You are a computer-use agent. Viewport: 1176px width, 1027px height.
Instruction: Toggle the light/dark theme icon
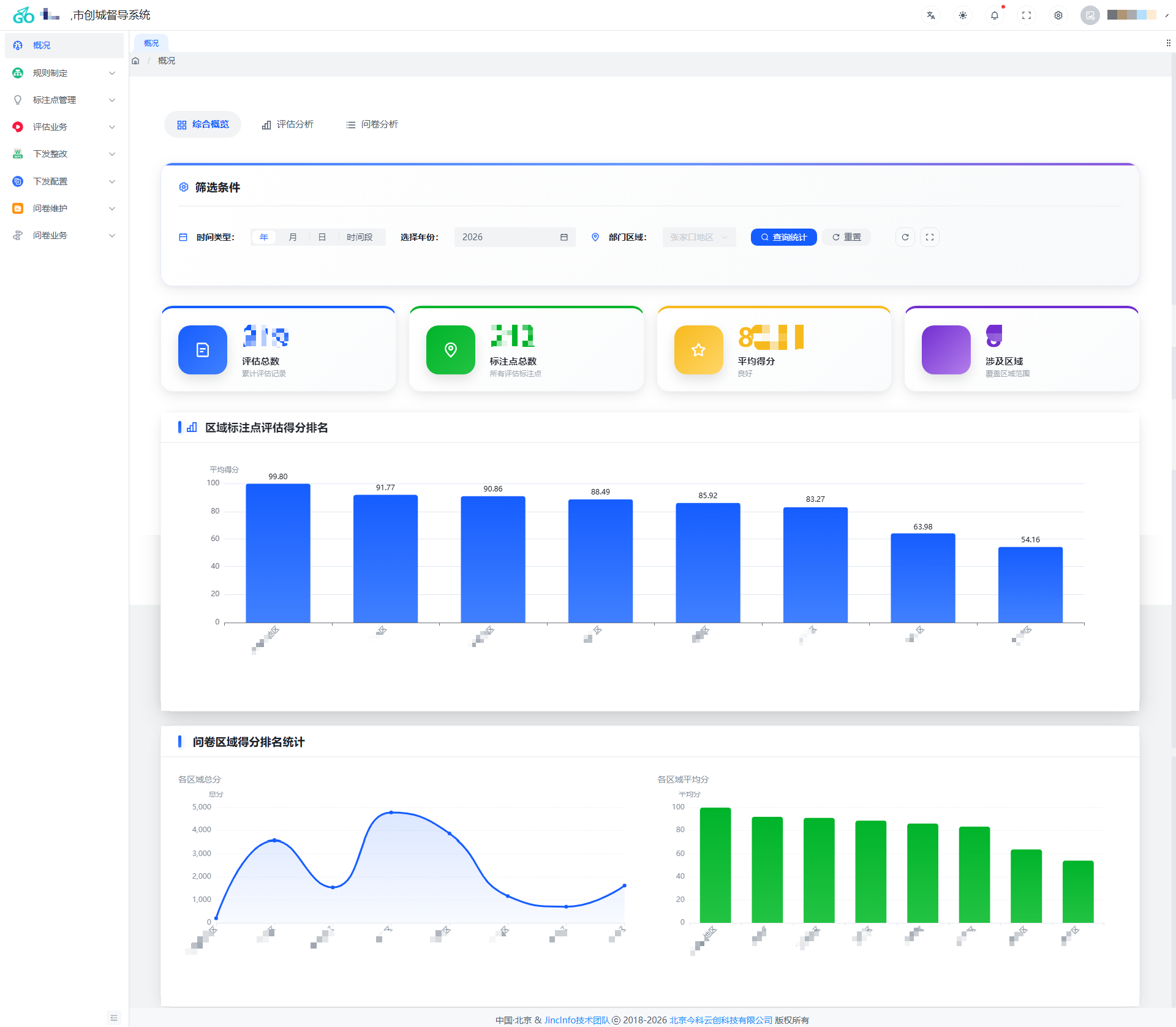[963, 15]
